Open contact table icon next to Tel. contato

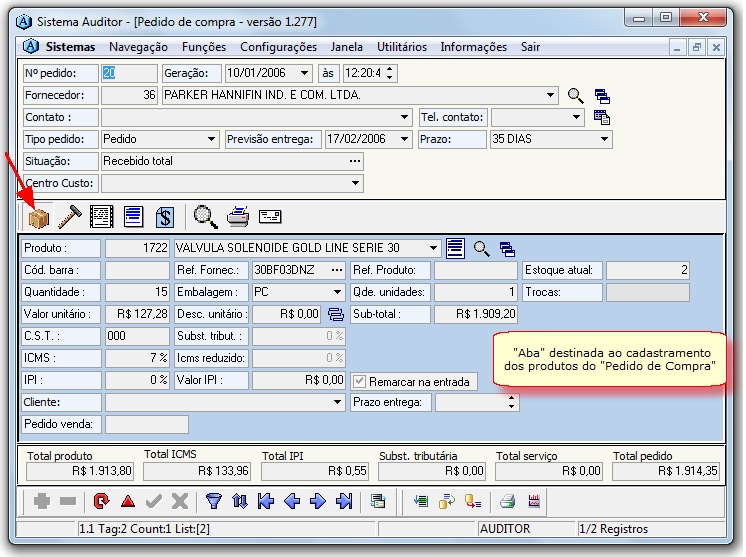tap(602, 117)
